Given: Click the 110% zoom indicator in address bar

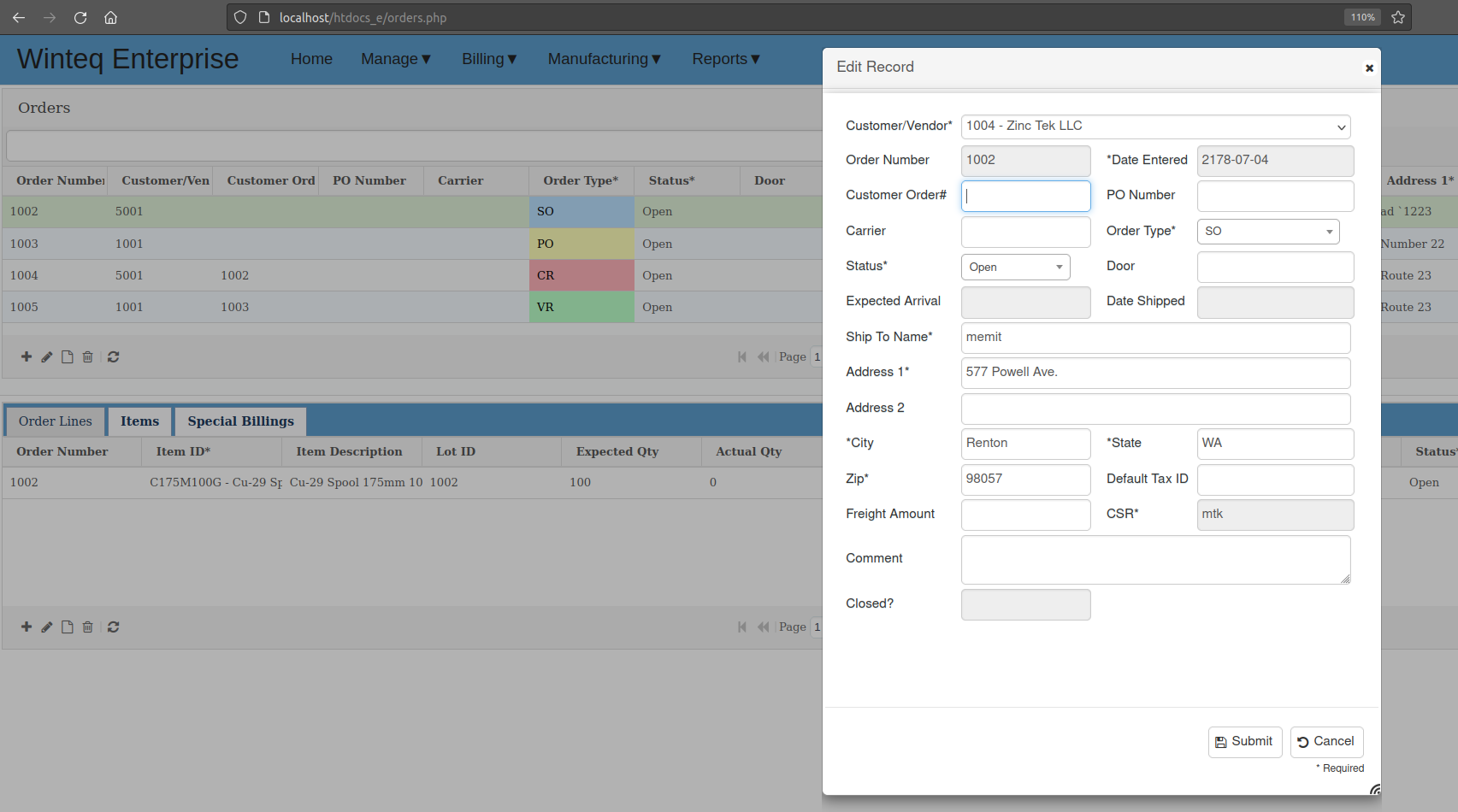Looking at the screenshot, I should click(x=1362, y=17).
